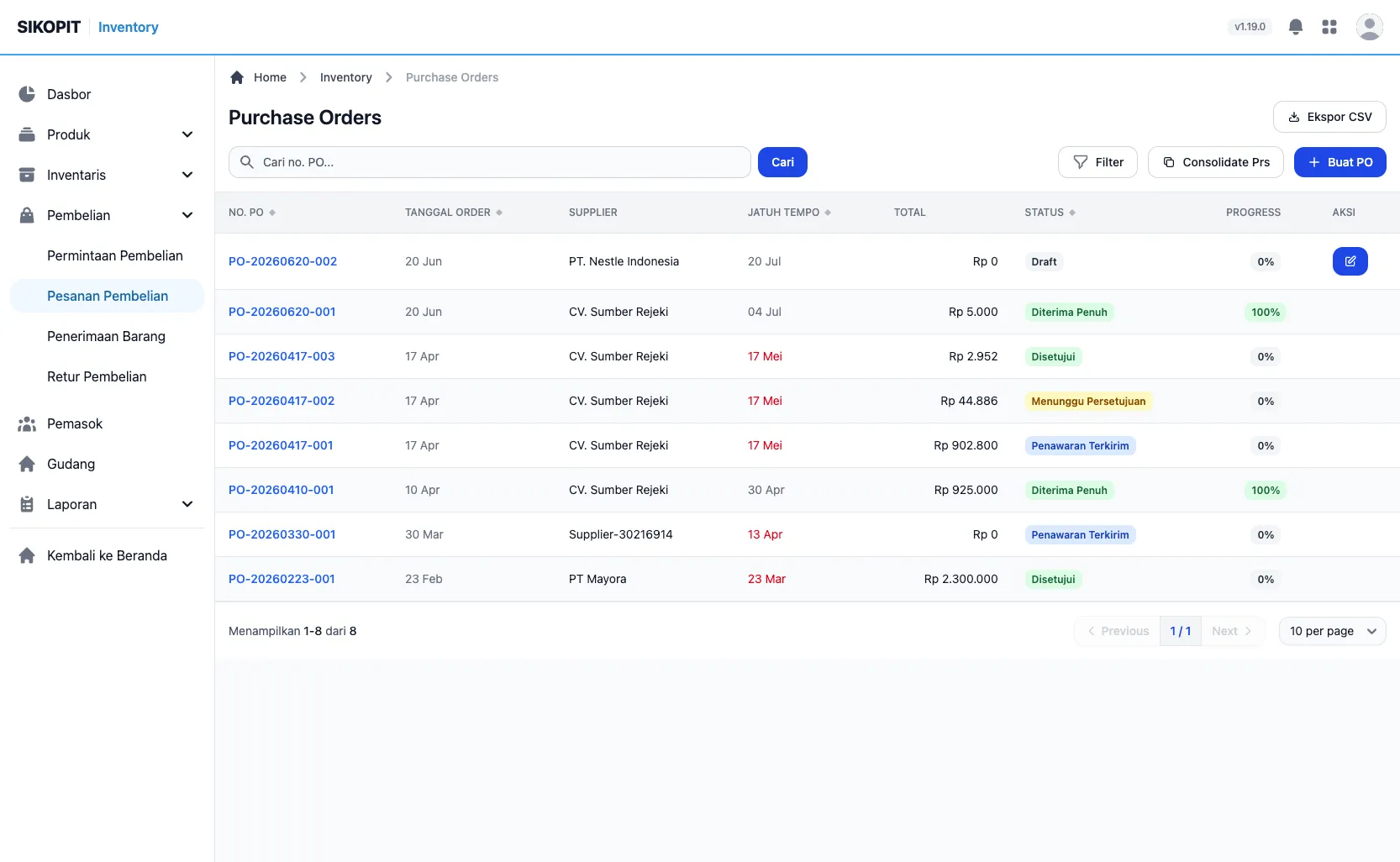Sort table by No. PO column
The height and width of the screenshot is (862, 1400).
point(252,213)
